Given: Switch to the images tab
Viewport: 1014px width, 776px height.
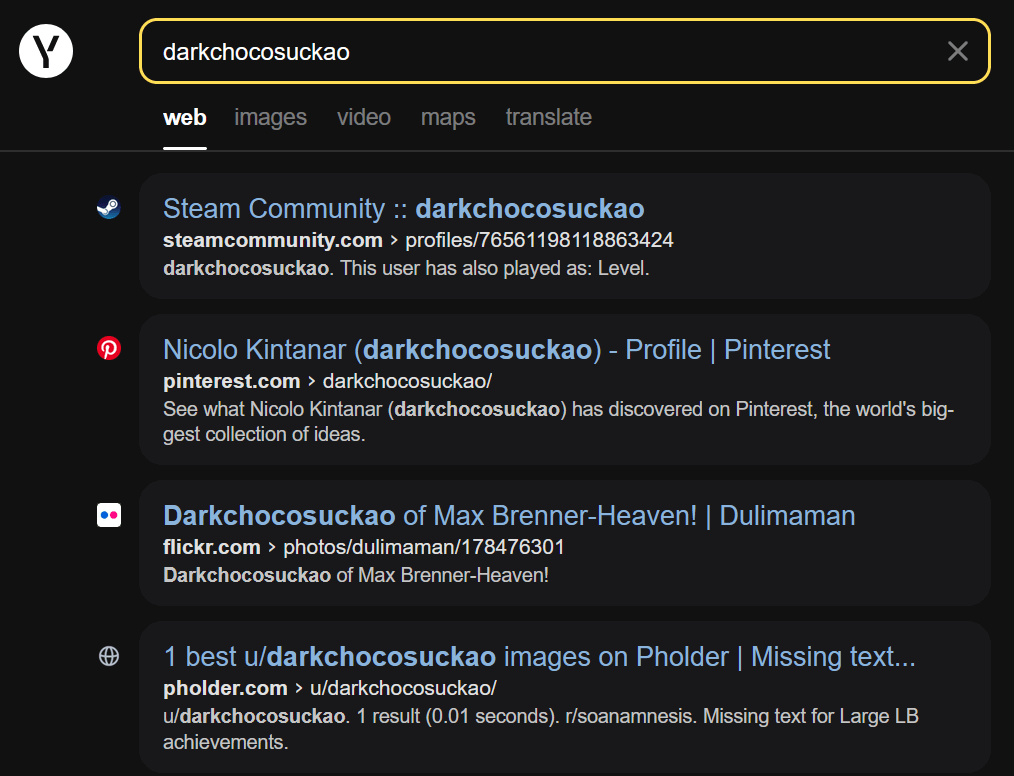Looking at the screenshot, I should (x=270, y=117).
